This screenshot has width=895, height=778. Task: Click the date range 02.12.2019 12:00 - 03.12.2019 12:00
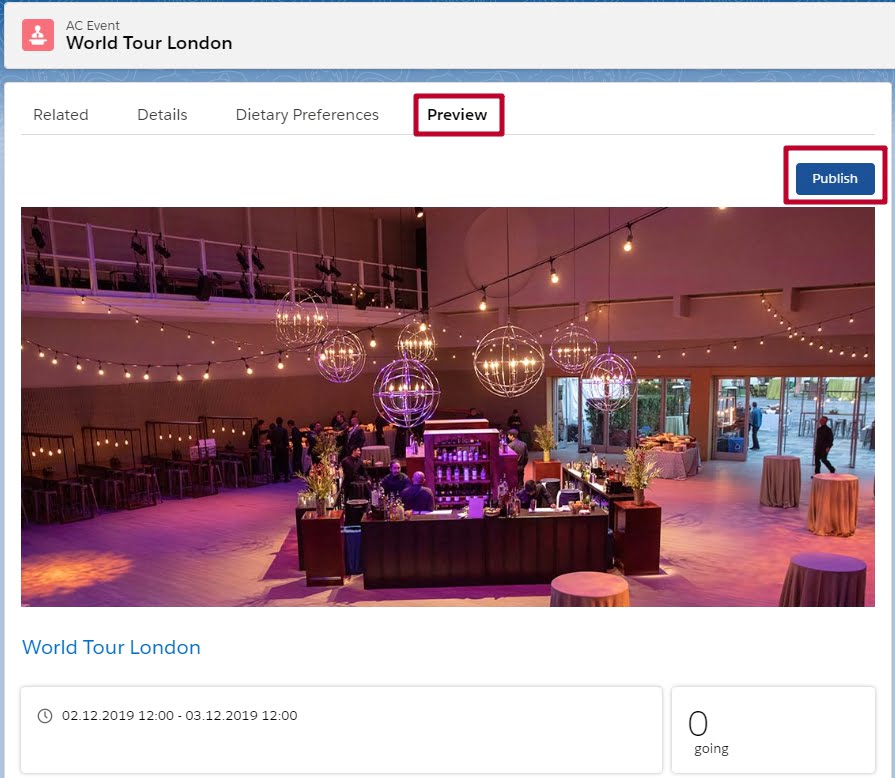tap(179, 716)
